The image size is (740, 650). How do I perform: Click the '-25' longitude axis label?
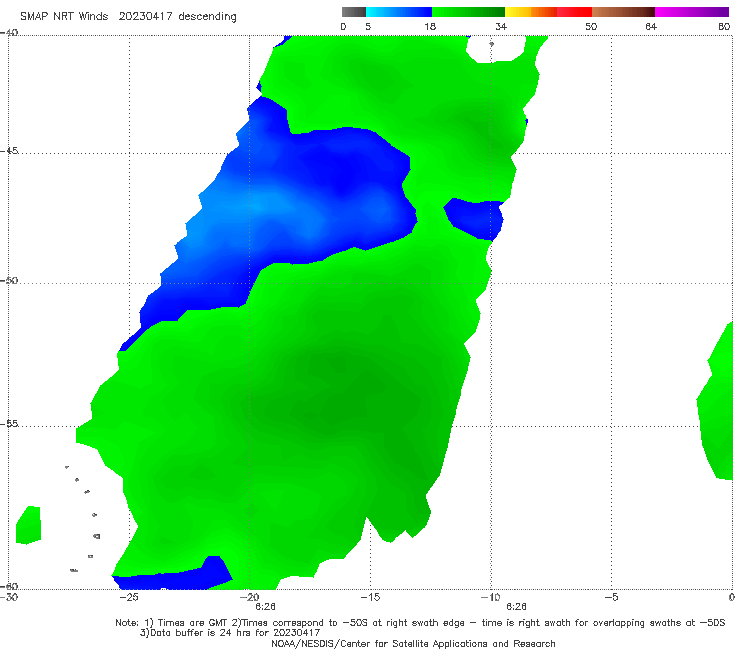coord(129,597)
